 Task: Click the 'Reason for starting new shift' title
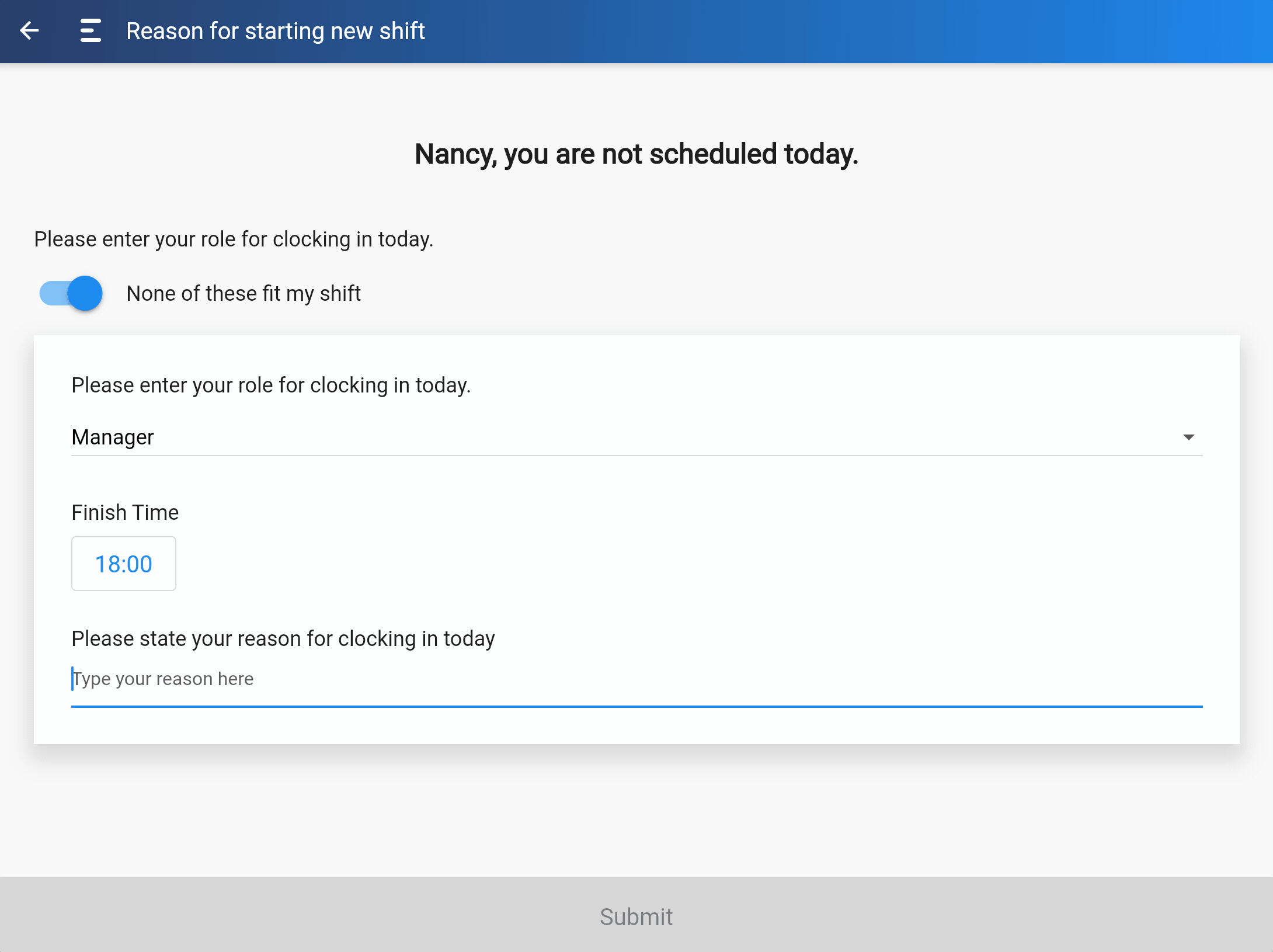[276, 31]
